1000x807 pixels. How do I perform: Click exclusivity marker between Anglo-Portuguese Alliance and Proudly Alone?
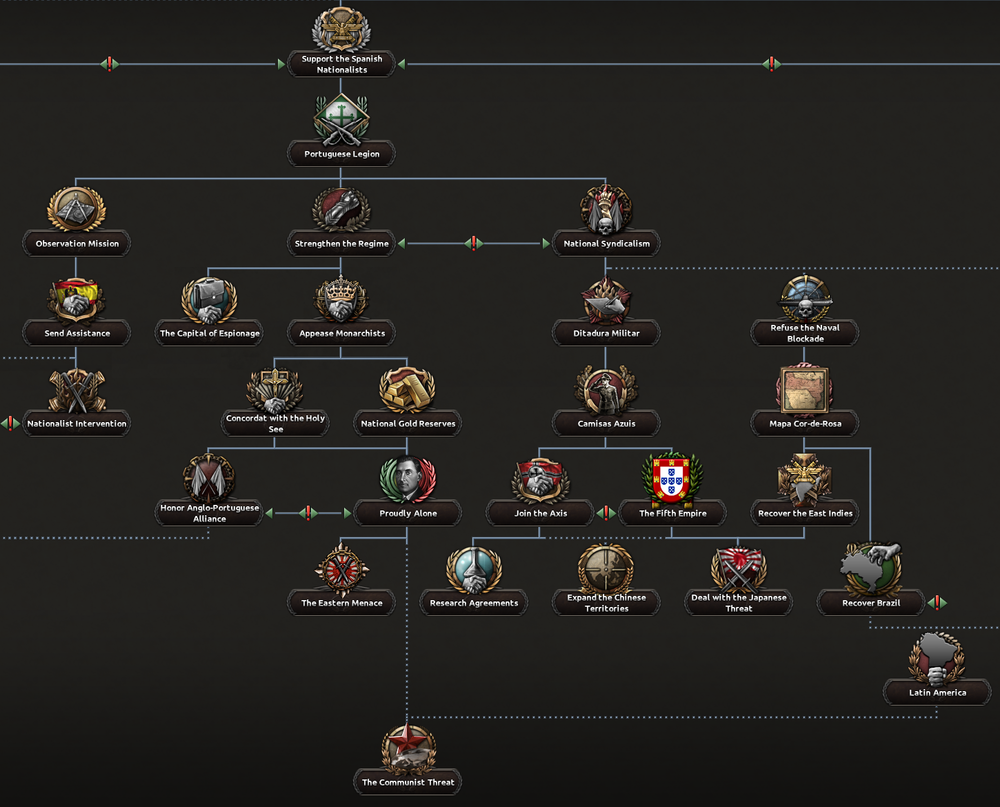pyautogui.click(x=308, y=512)
